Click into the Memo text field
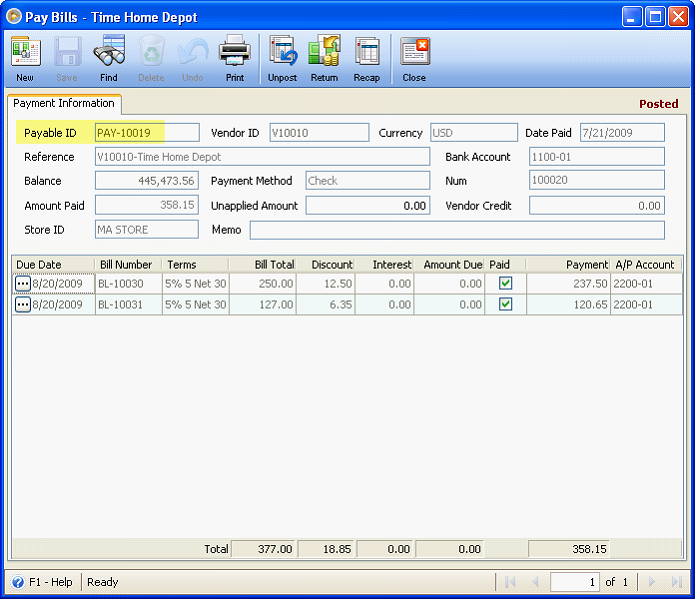The width and height of the screenshot is (696, 600). pos(456,230)
